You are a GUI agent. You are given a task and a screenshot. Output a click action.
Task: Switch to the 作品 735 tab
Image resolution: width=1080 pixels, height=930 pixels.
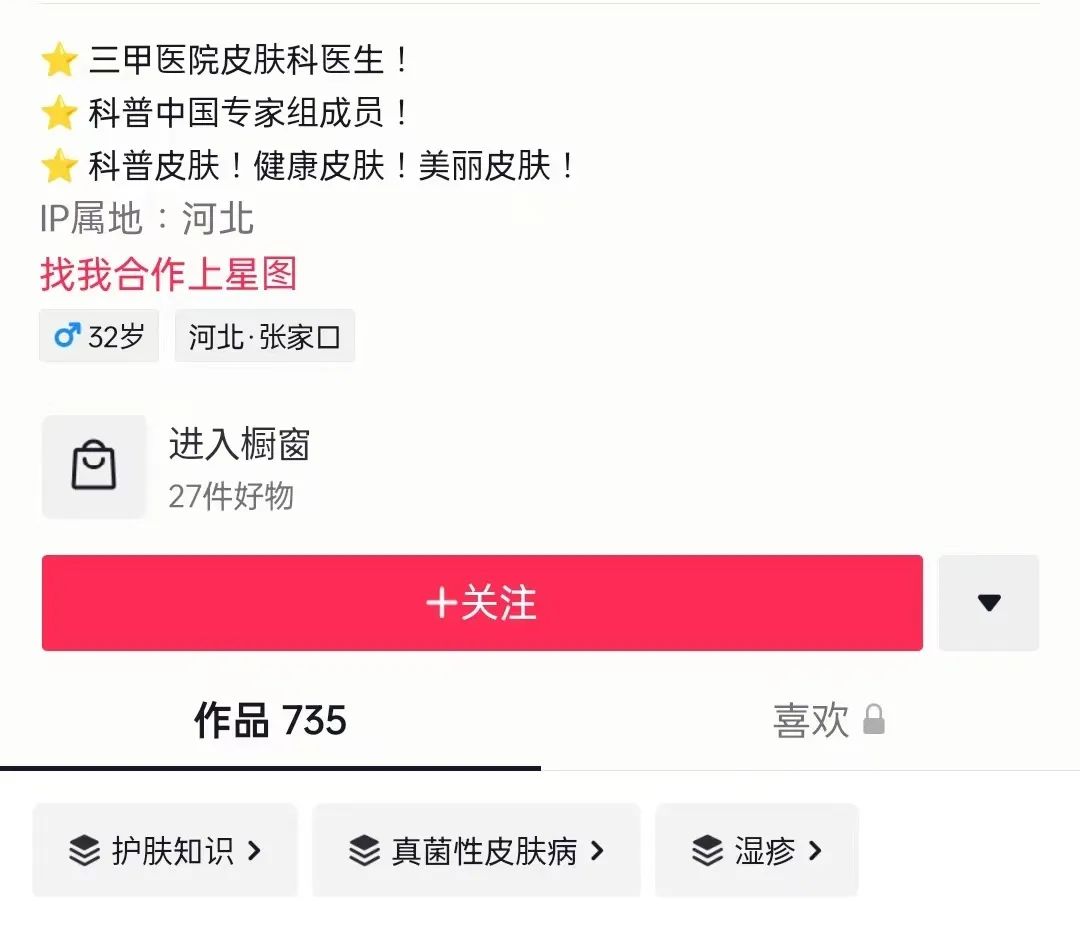[x=270, y=721]
